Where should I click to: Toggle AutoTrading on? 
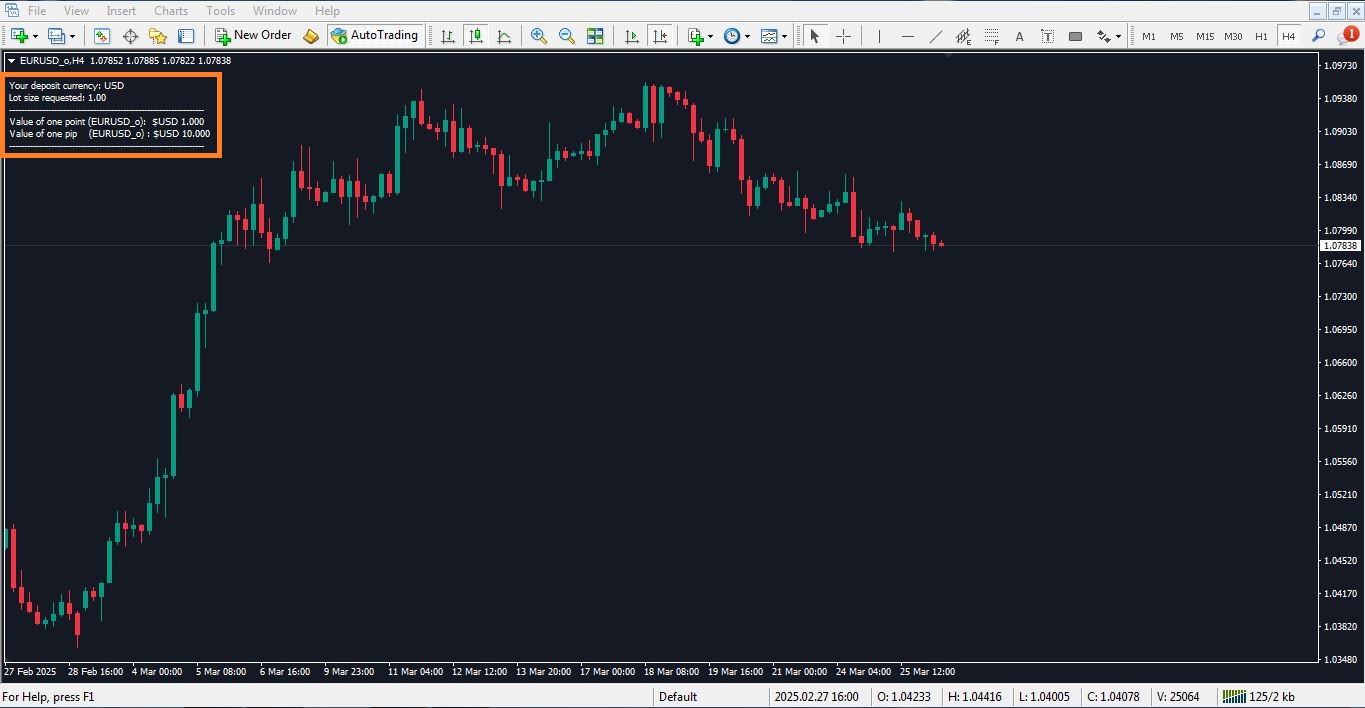click(375, 36)
